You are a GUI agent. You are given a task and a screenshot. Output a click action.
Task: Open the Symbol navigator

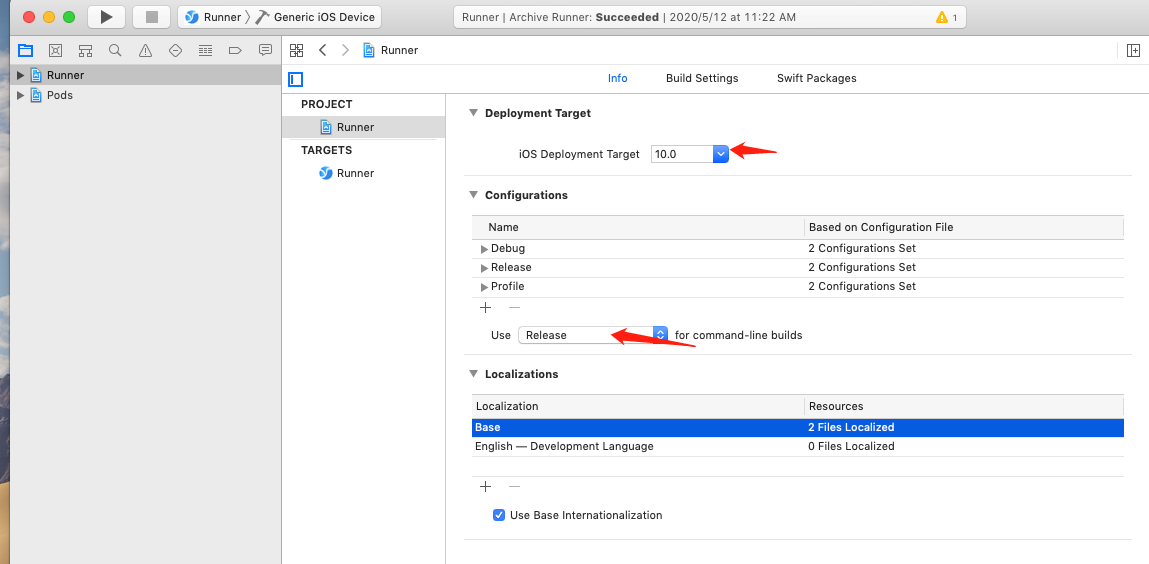pyautogui.click(x=86, y=51)
